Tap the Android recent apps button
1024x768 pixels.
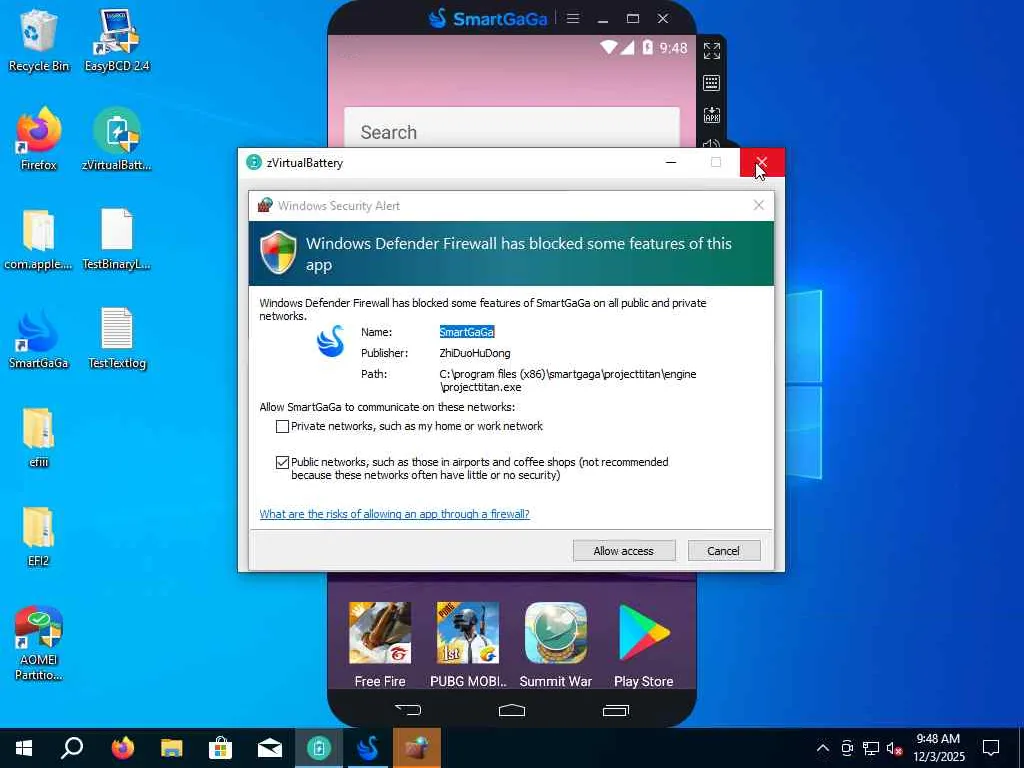click(x=615, y=710)
